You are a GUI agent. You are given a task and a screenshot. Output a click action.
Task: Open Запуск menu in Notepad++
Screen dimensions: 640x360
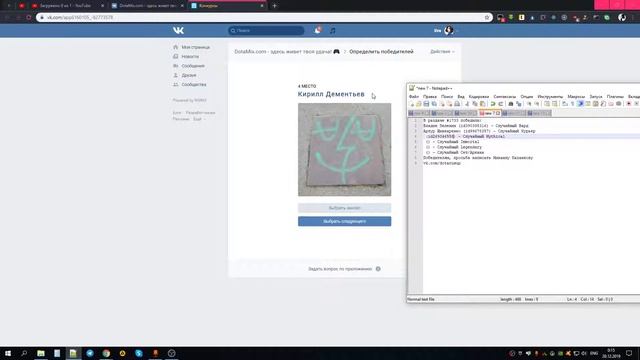596,97
